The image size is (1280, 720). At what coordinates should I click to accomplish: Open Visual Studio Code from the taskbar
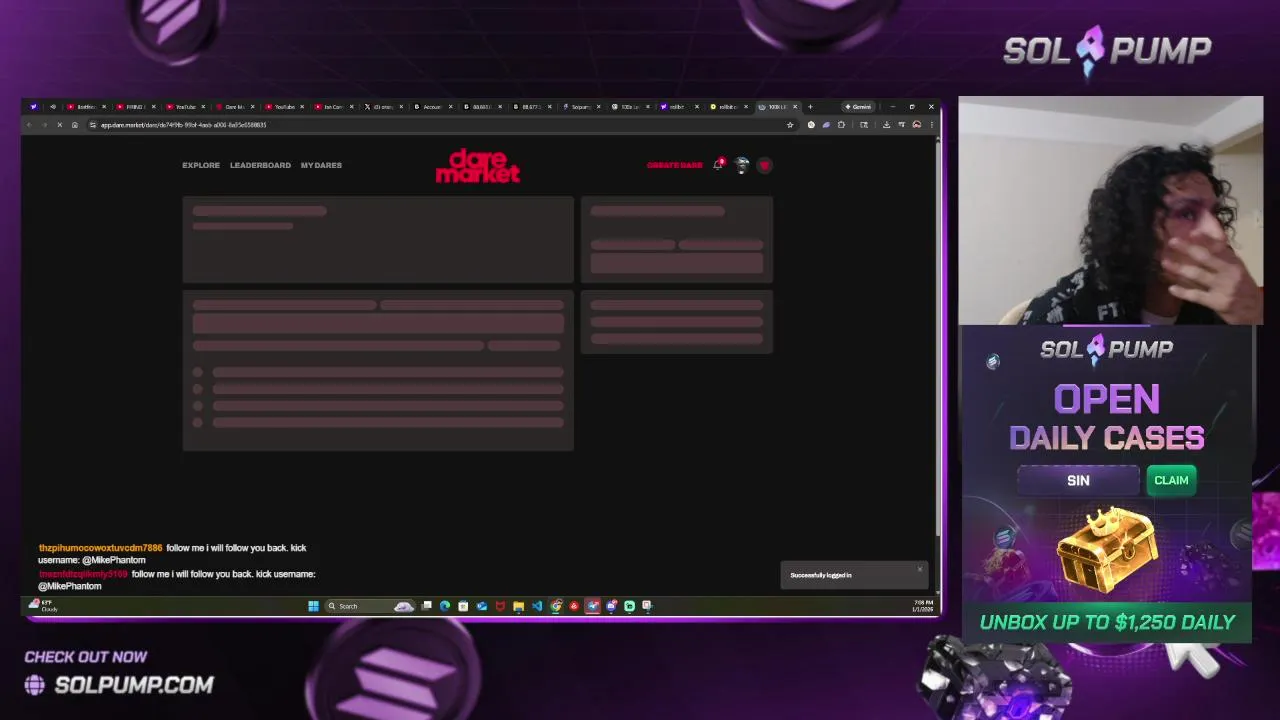pyautogui.click(x=537, y=606)
